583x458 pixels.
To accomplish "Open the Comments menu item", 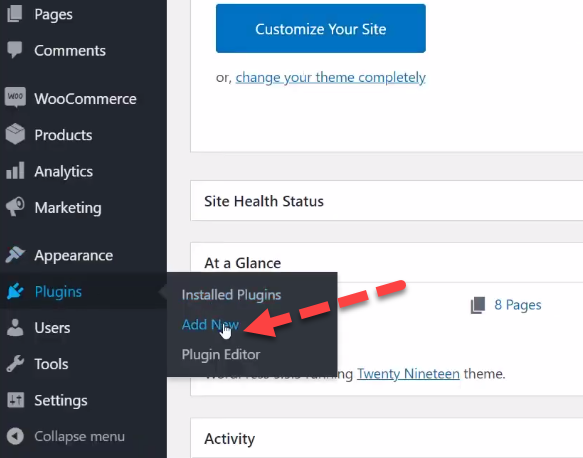I will [x=70, y=51].
